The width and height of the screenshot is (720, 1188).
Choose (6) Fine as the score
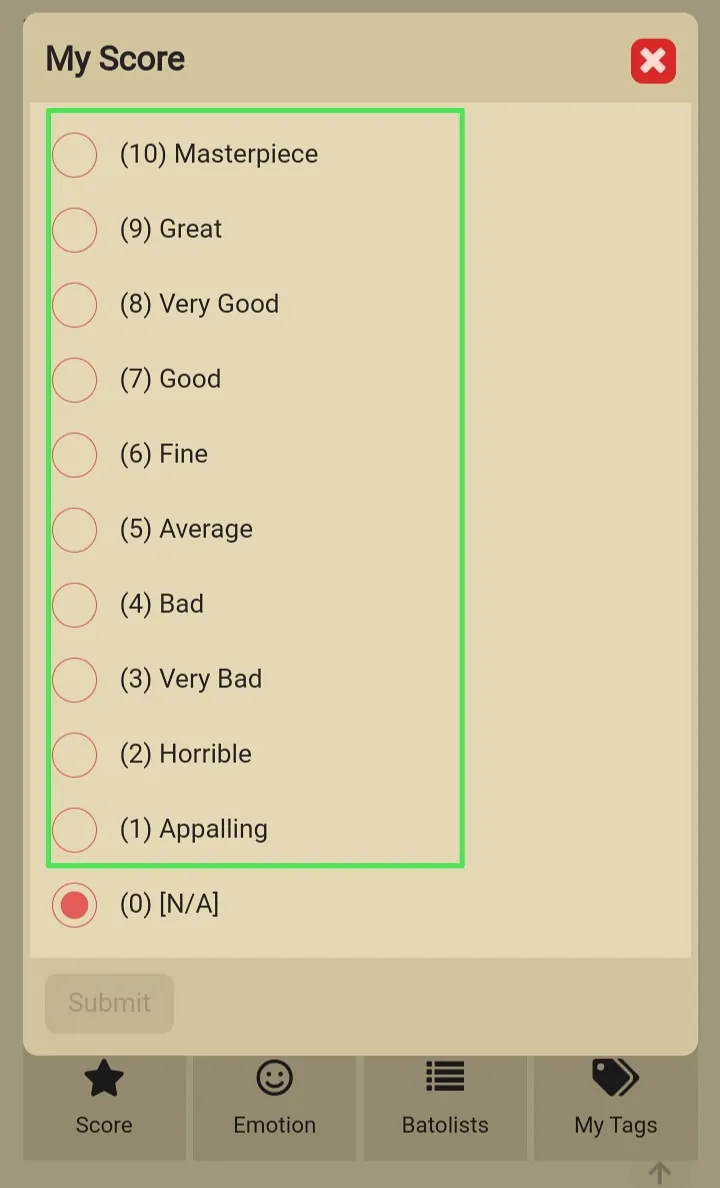click(74, 455)
